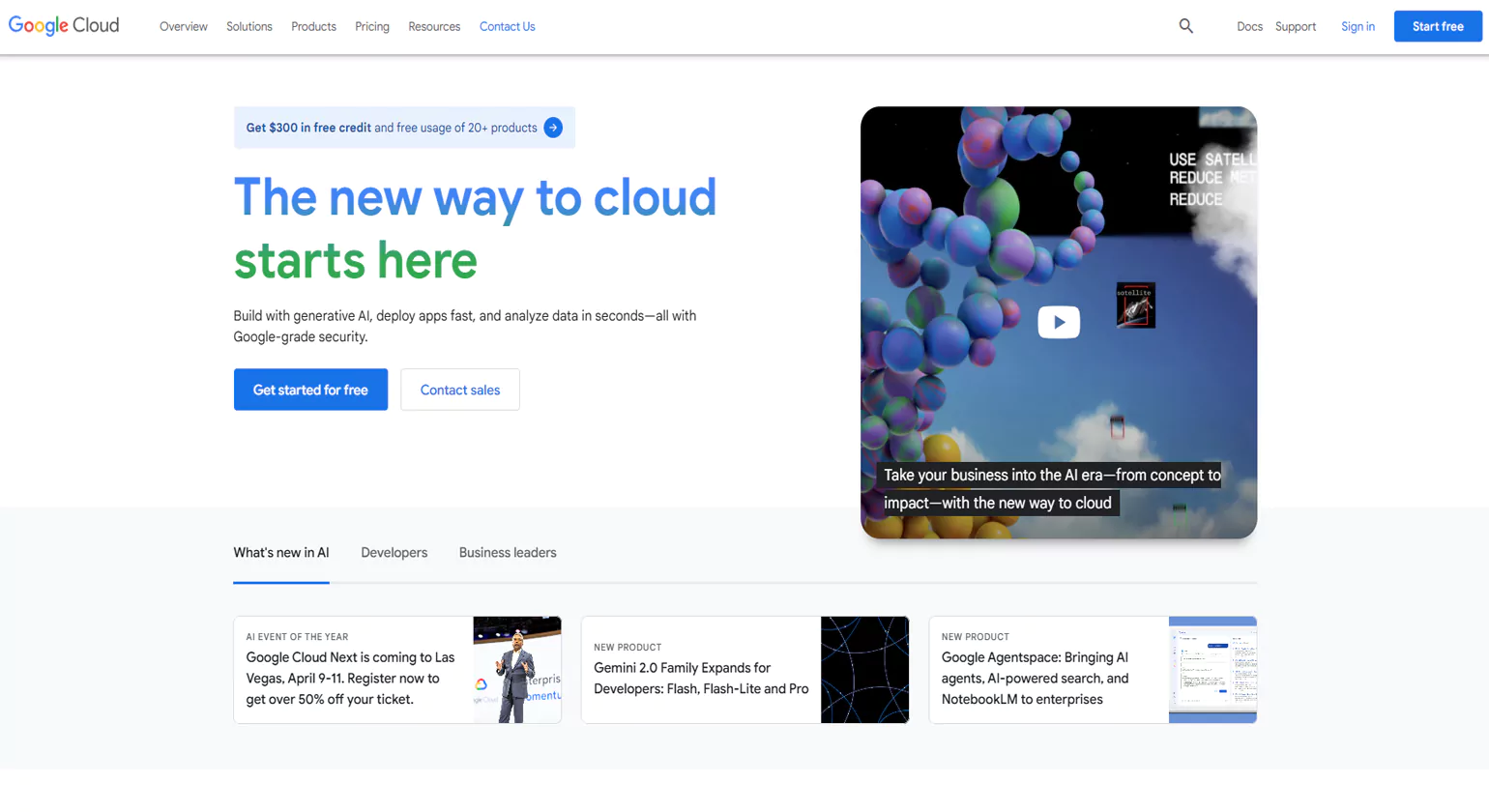Screen dimensions: 1489x812
Task: Open the Solutions menu
Action: point(248,26)
